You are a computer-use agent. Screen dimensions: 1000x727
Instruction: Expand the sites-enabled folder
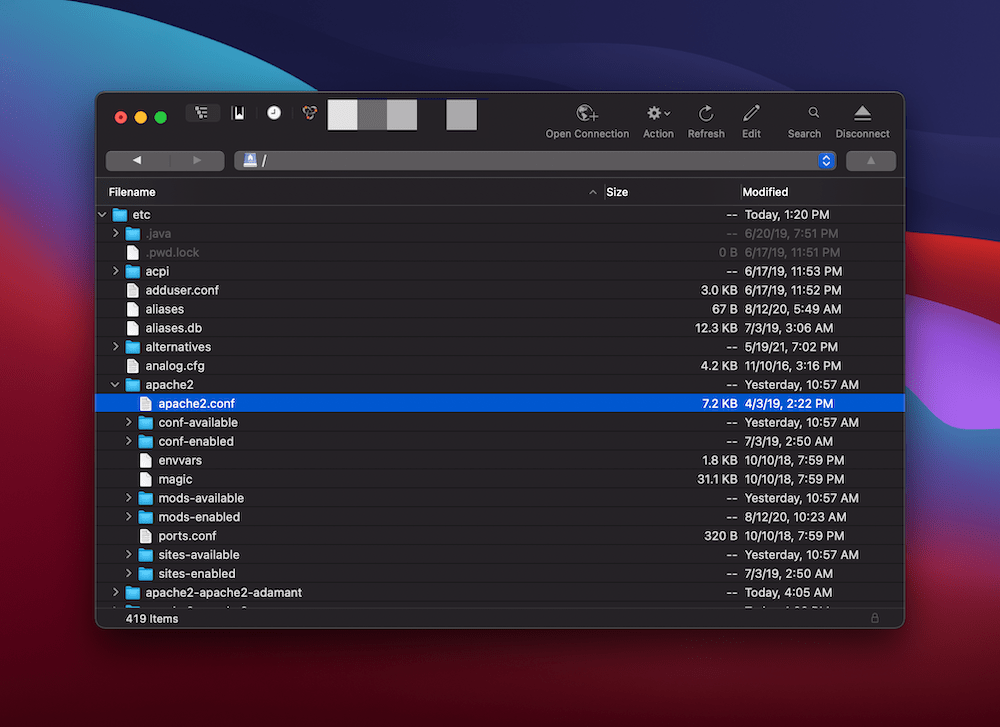(129, 574)
